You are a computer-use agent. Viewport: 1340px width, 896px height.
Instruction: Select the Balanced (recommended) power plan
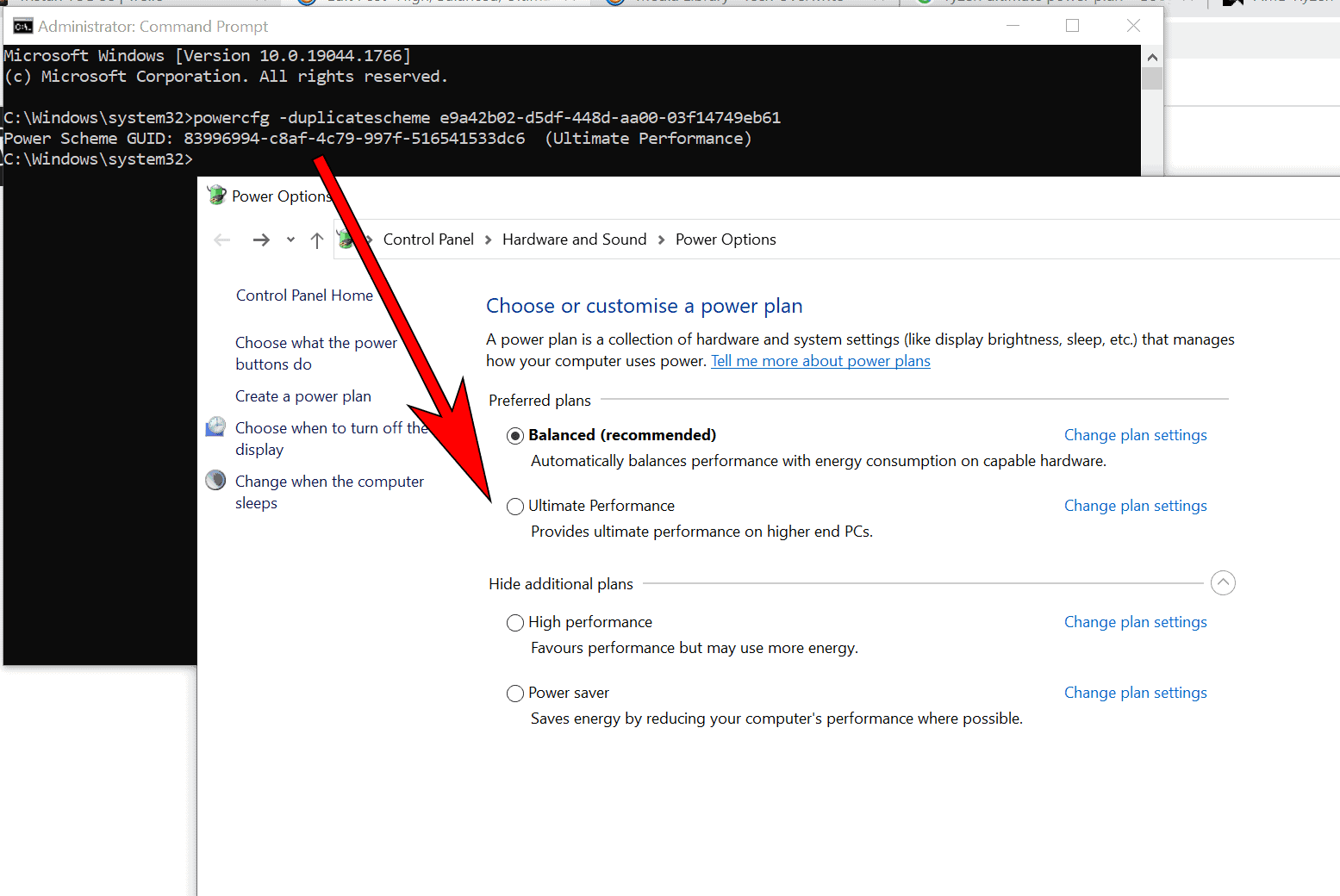[x=515, y=436]
